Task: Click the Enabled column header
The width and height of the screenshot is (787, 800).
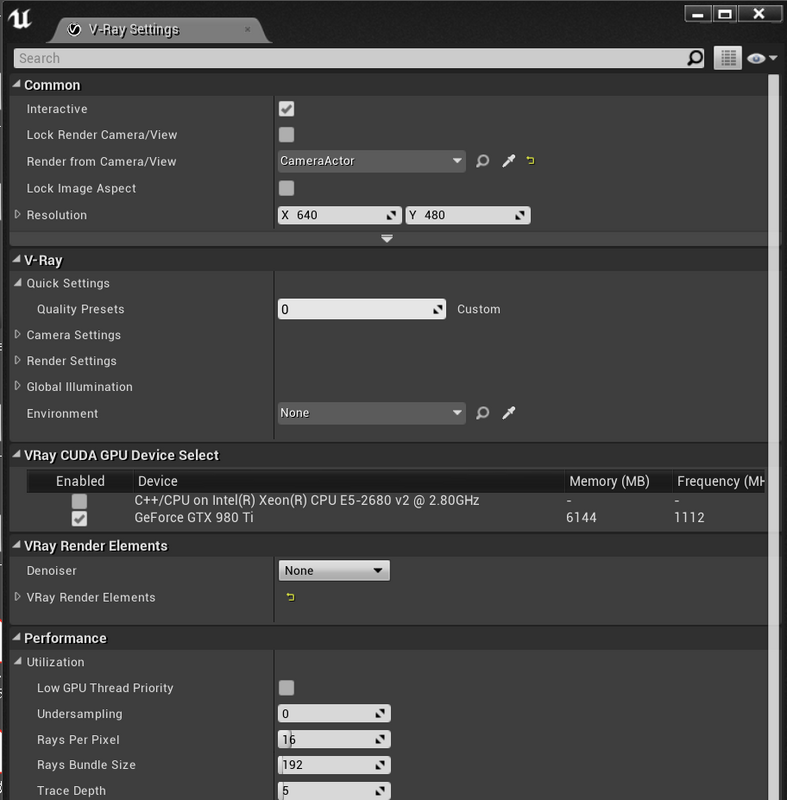Action: pyautogui.click(x=80, y=481)
